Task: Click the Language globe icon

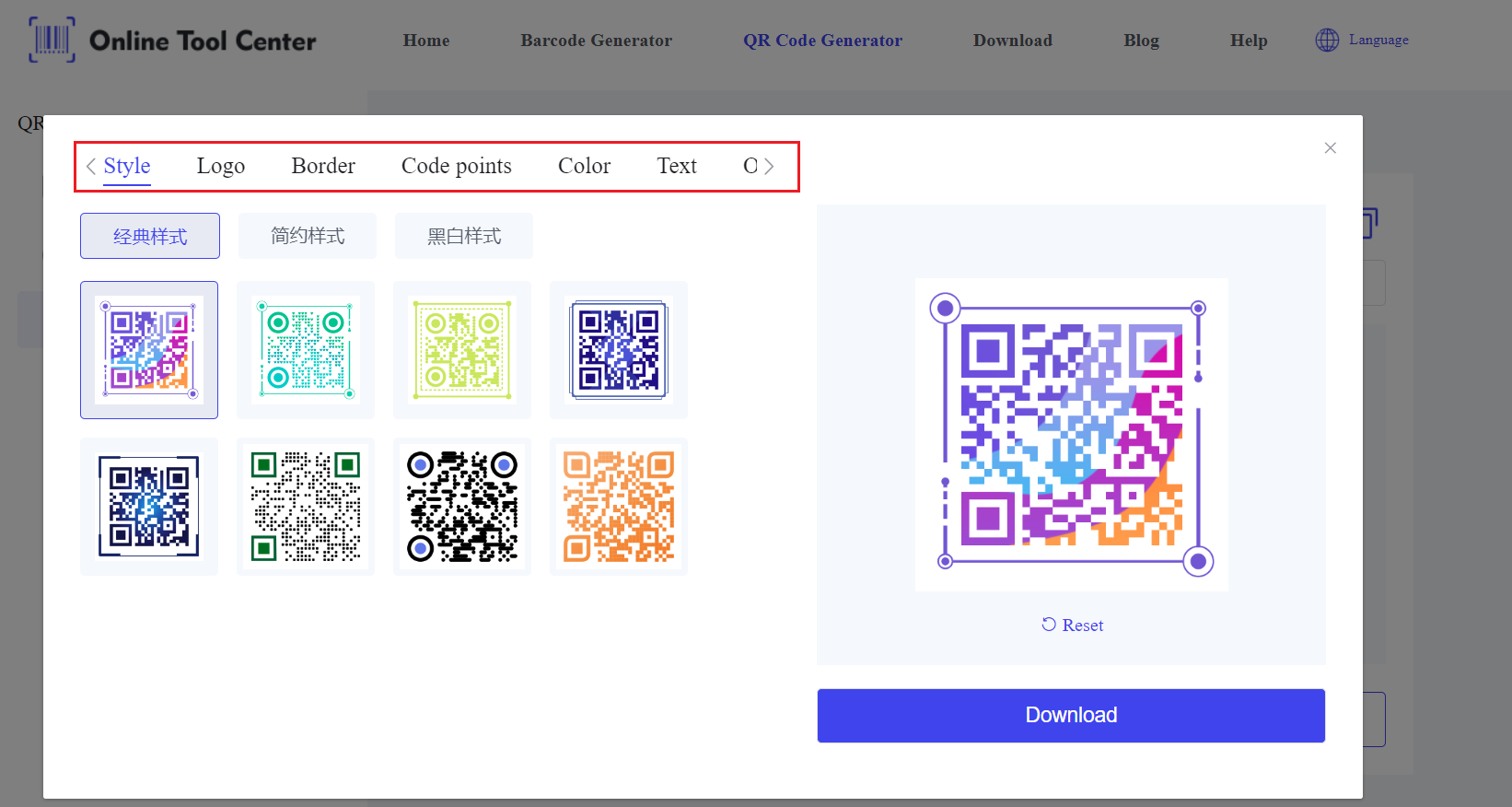Action: pyautogui.click(x=1327, y=40)
